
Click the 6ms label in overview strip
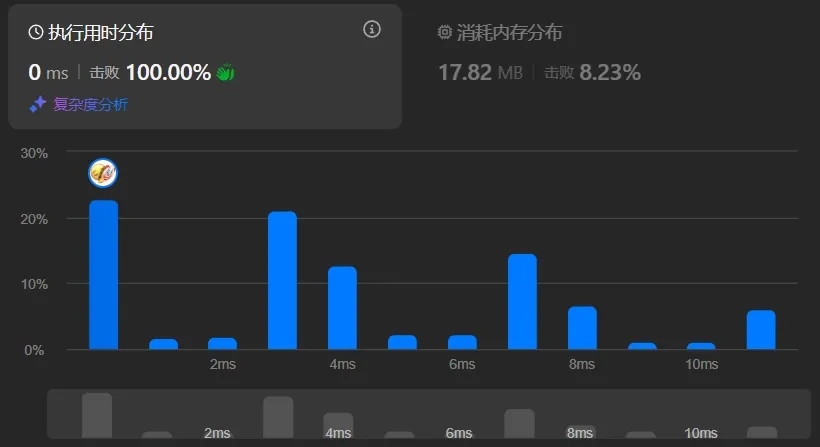pyautogui.click(x=459, y=433)
